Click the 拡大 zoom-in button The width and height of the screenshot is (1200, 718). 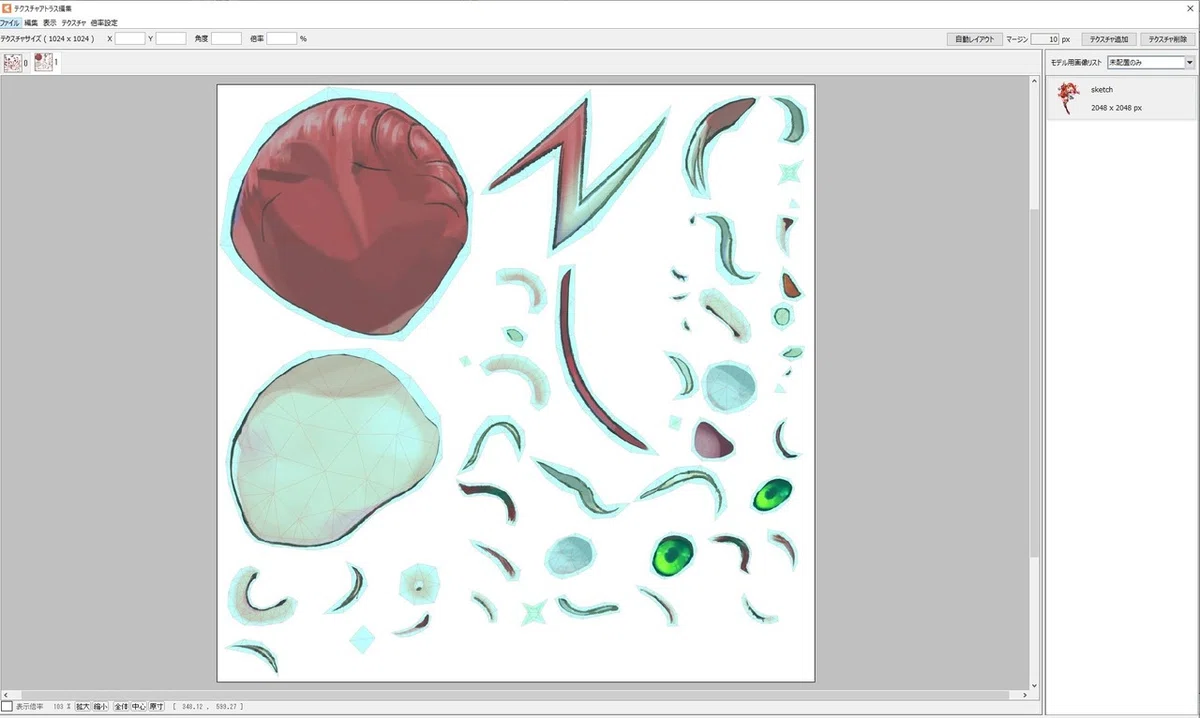82,706
